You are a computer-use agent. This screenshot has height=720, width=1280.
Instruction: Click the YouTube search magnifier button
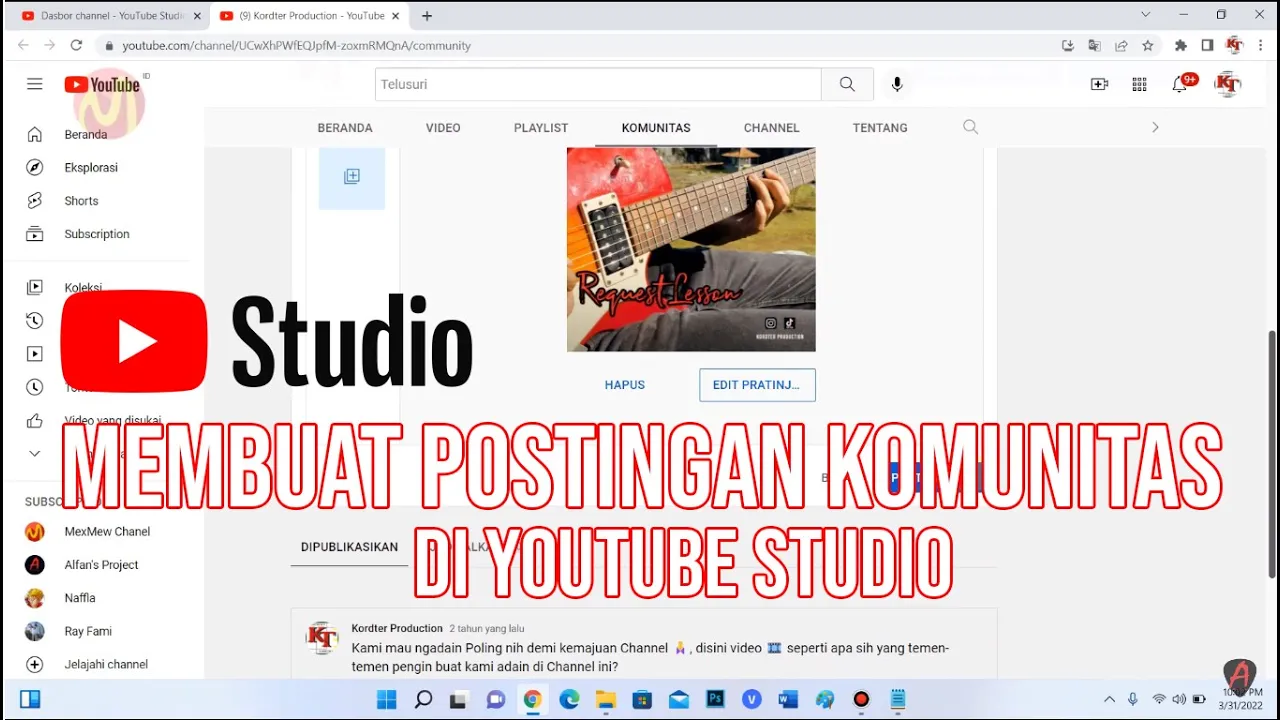[x=847, y=84]
